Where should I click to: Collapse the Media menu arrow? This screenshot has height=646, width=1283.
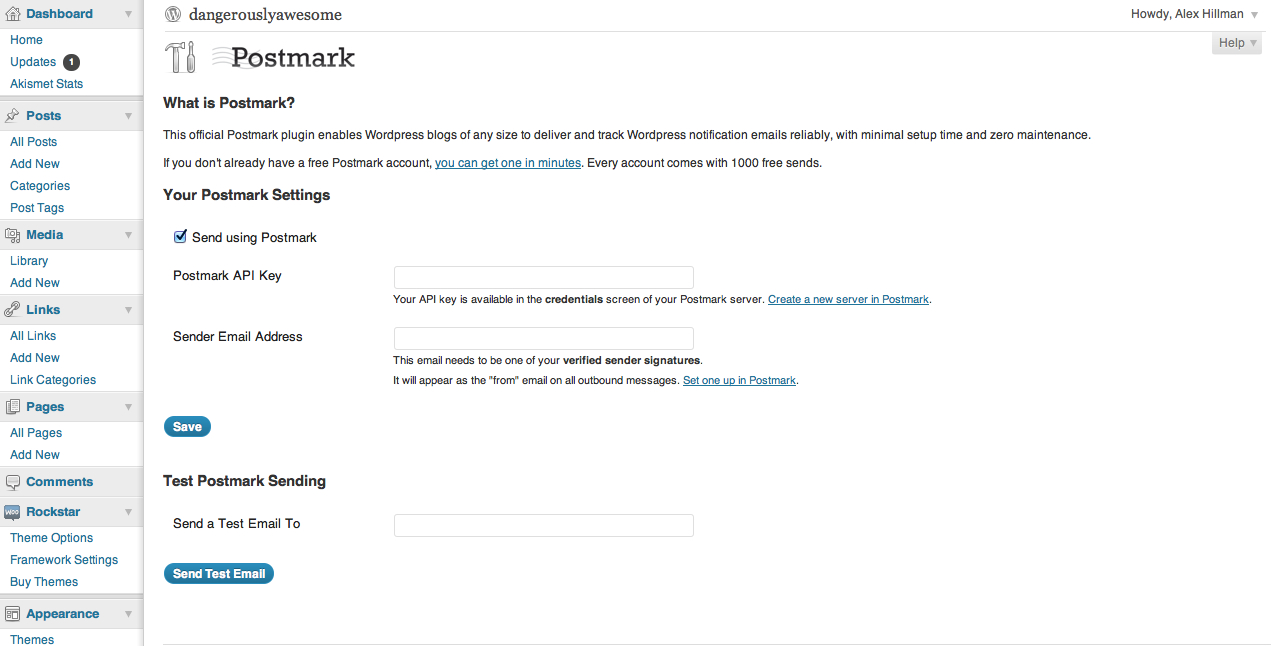[x=128, y=235]
